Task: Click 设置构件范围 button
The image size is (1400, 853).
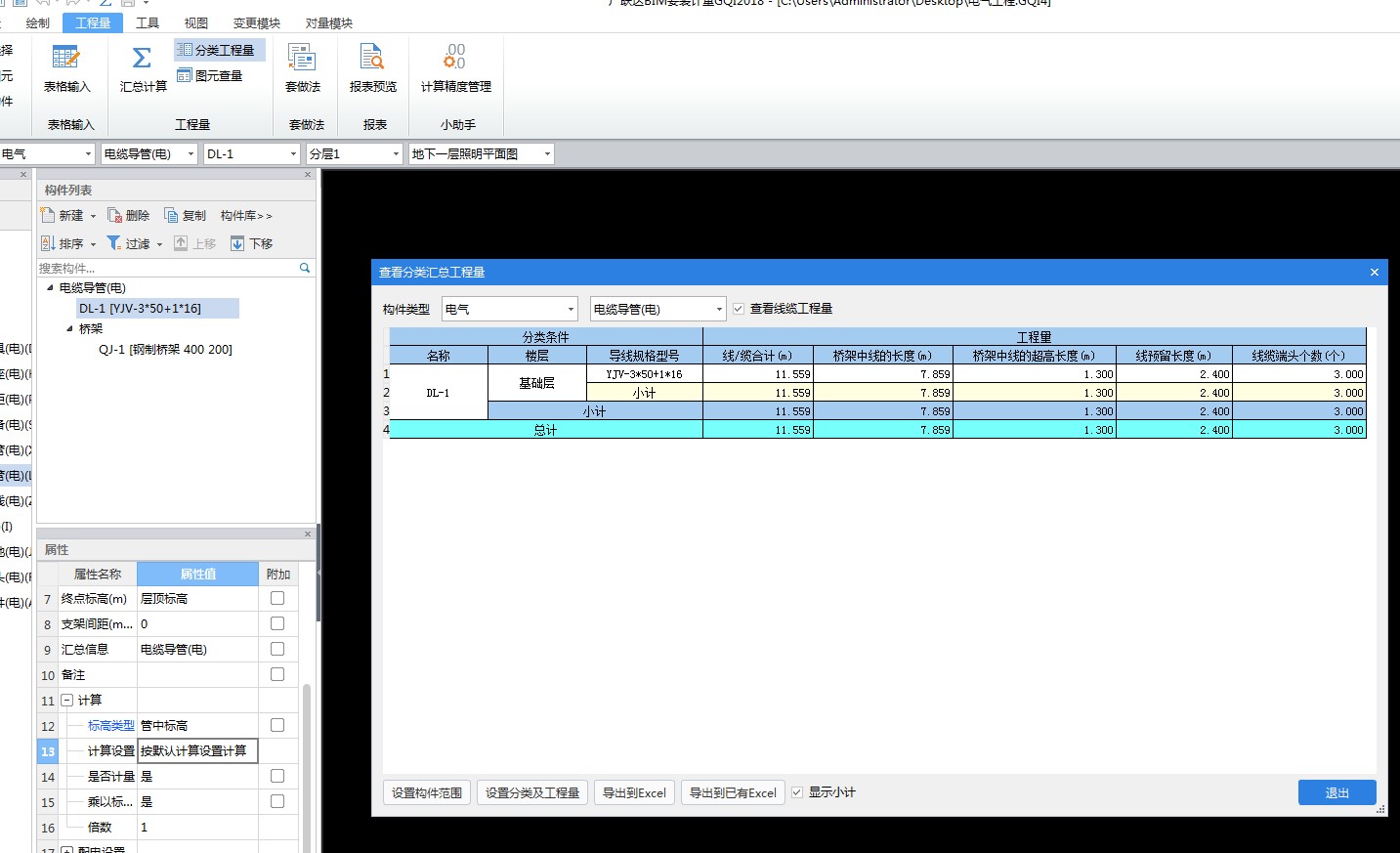Action: [x=427, y=792]
